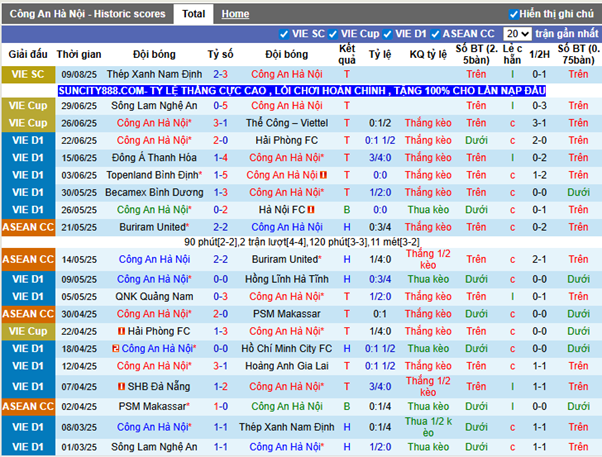The height and width of the screenshot is (457, 602).
Task: Open QNK Quảng Nam team link
Action: click(x=154, y=296)
